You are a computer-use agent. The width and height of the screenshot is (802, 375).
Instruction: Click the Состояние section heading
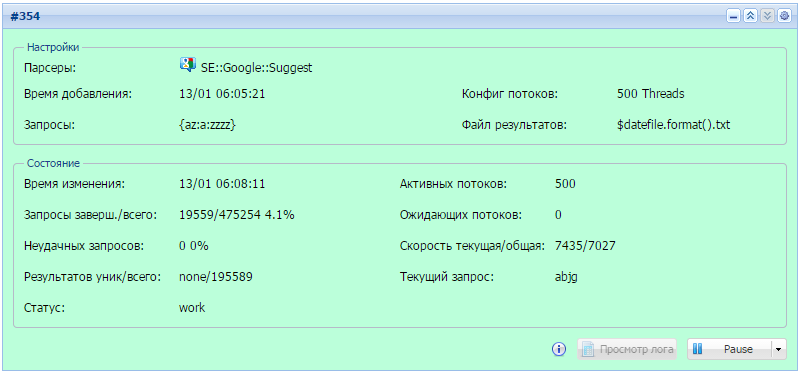(53, 164)
